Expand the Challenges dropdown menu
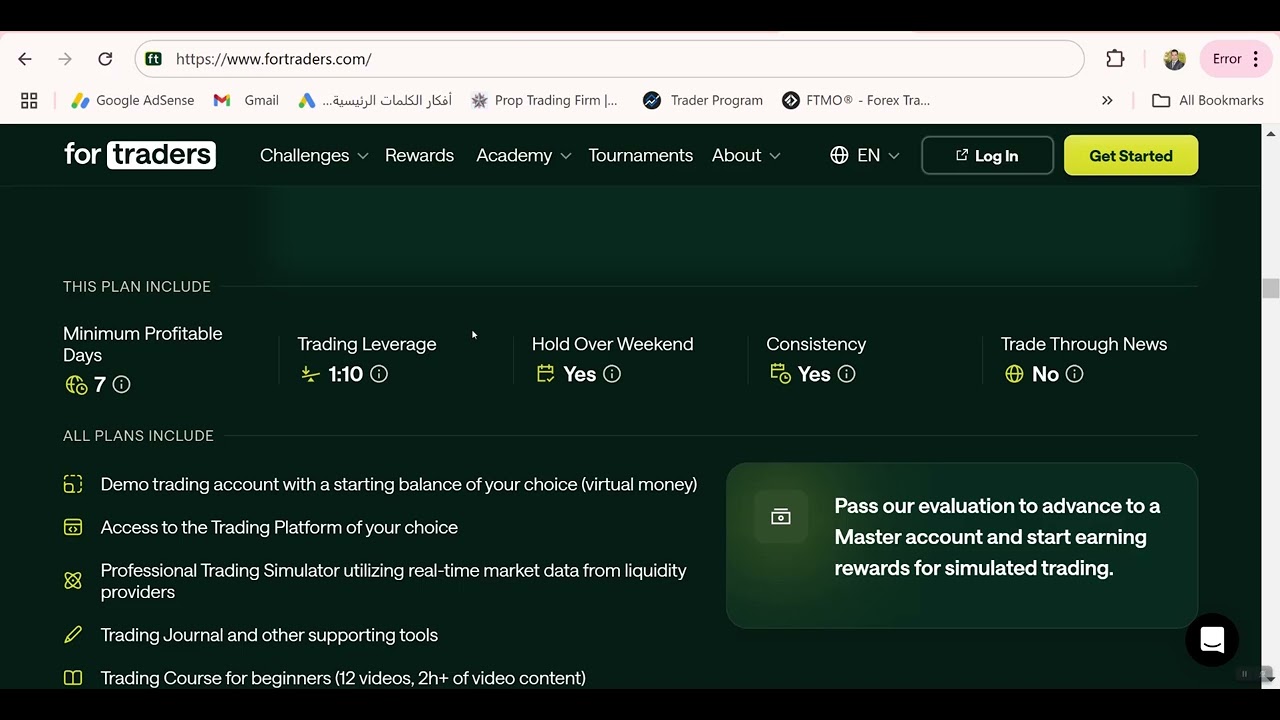Image resolution: width=1280 pixels, height=720 pixels. (314, 155)
